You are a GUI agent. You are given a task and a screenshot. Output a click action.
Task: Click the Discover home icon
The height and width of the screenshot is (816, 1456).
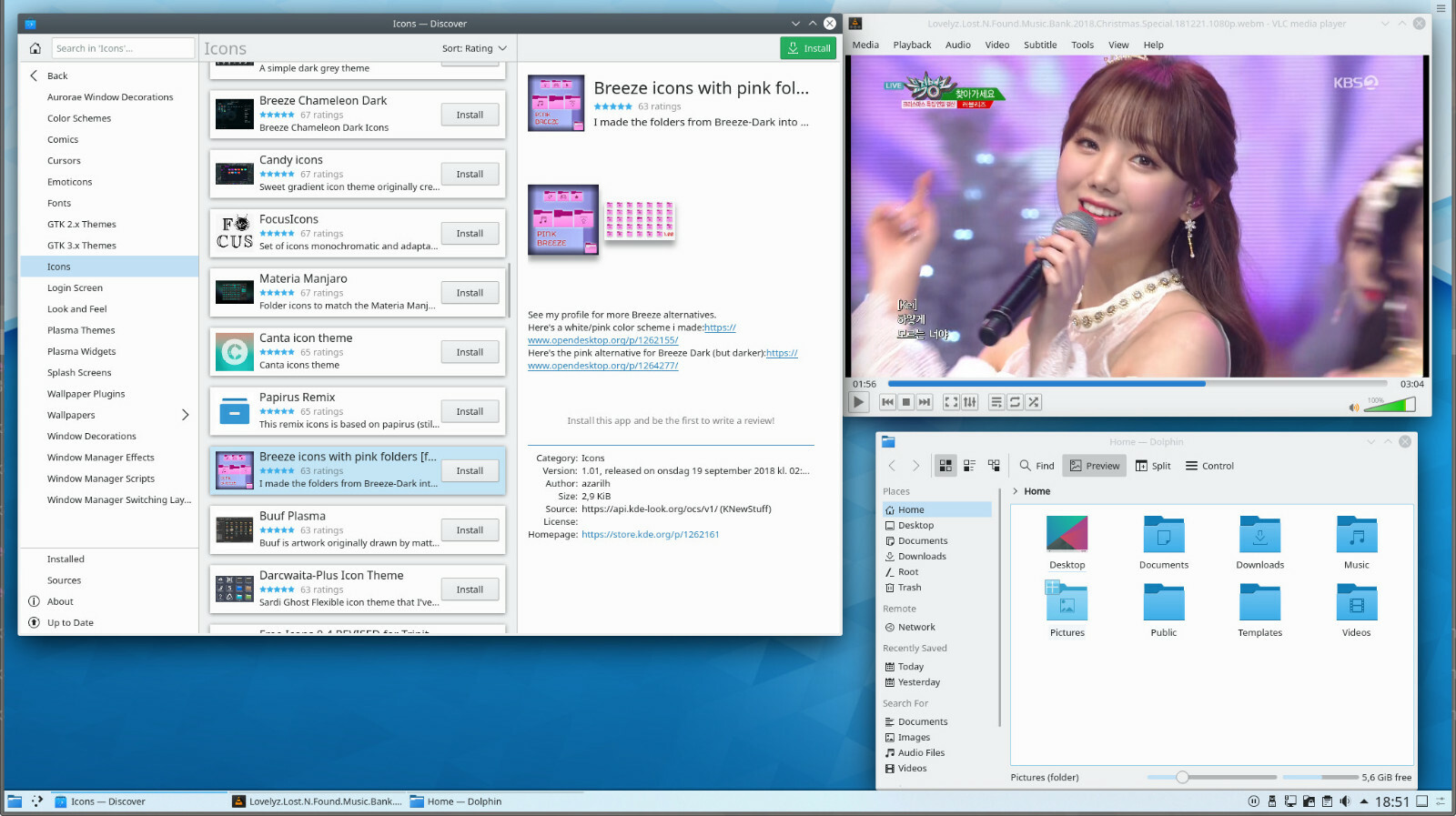click(x=35, y=48)
